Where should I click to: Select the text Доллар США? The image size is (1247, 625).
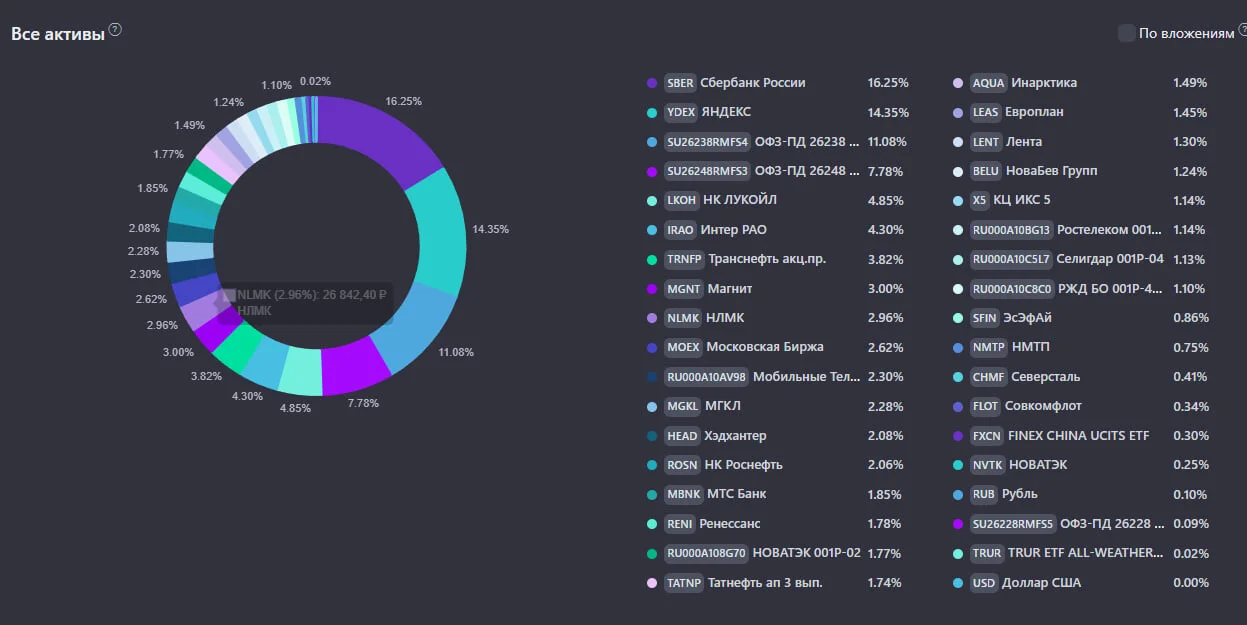click(x=1041, y=583)
